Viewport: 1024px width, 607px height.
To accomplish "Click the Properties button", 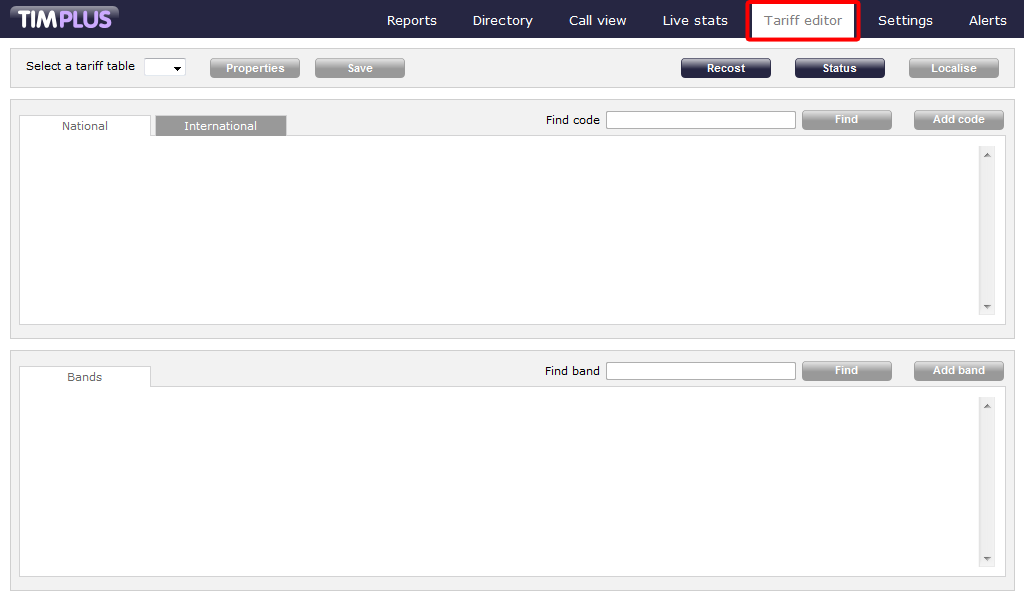I will tap(255, 68).
